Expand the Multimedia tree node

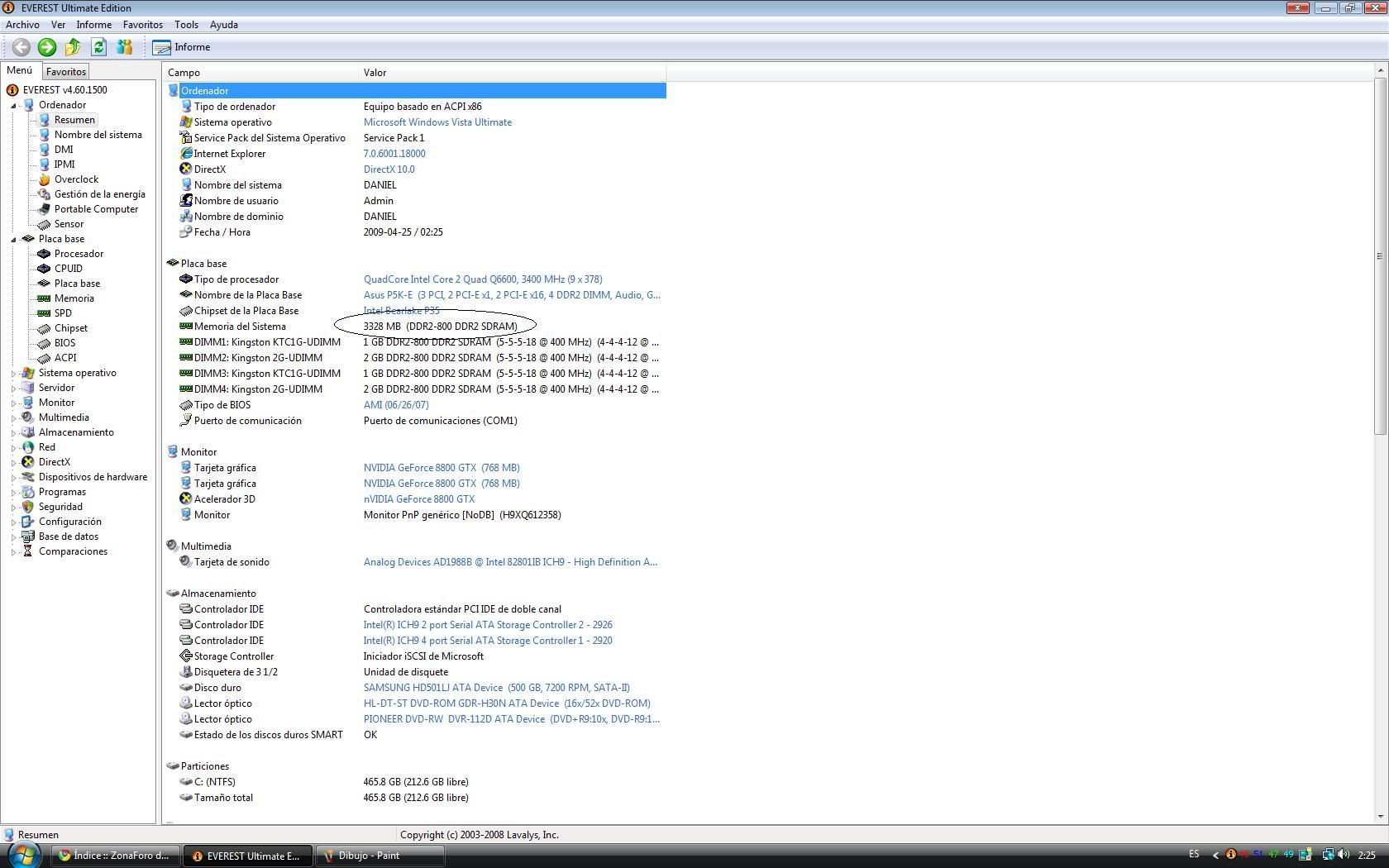click(x=13, y=417)
